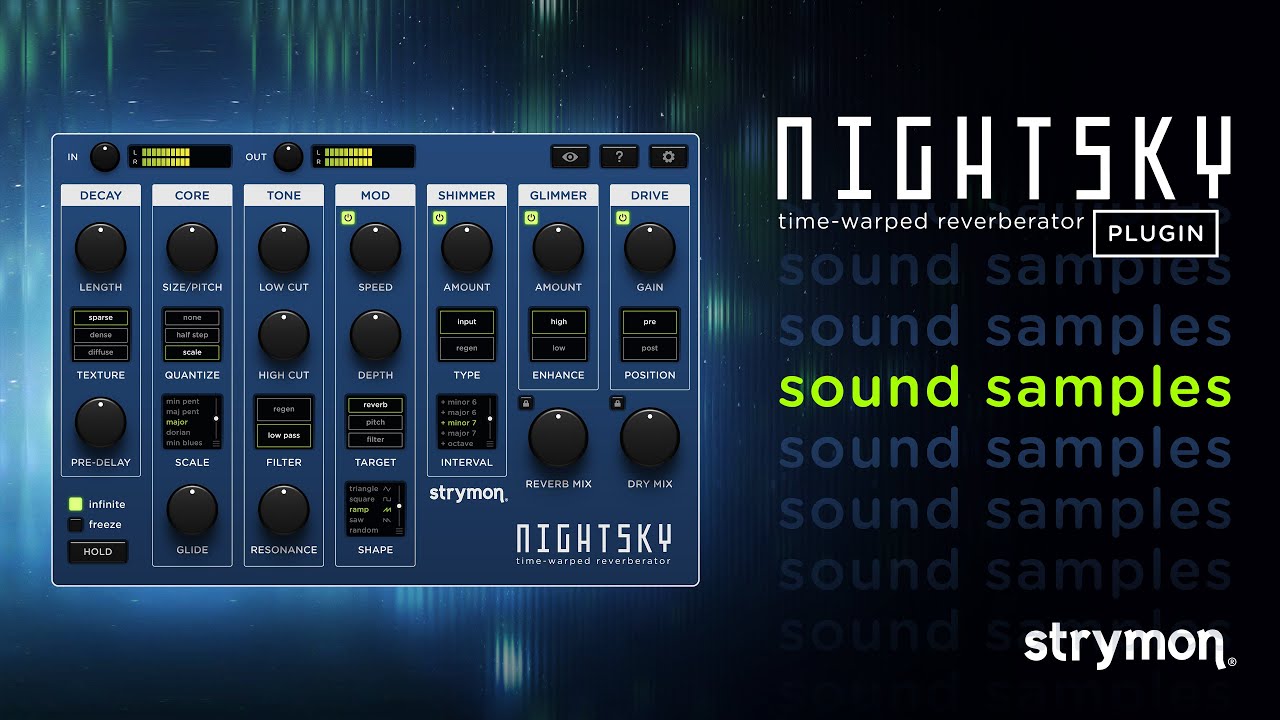
Task: Click the shimmer AMOUNT knob
Action: click(x=467, y=248)
